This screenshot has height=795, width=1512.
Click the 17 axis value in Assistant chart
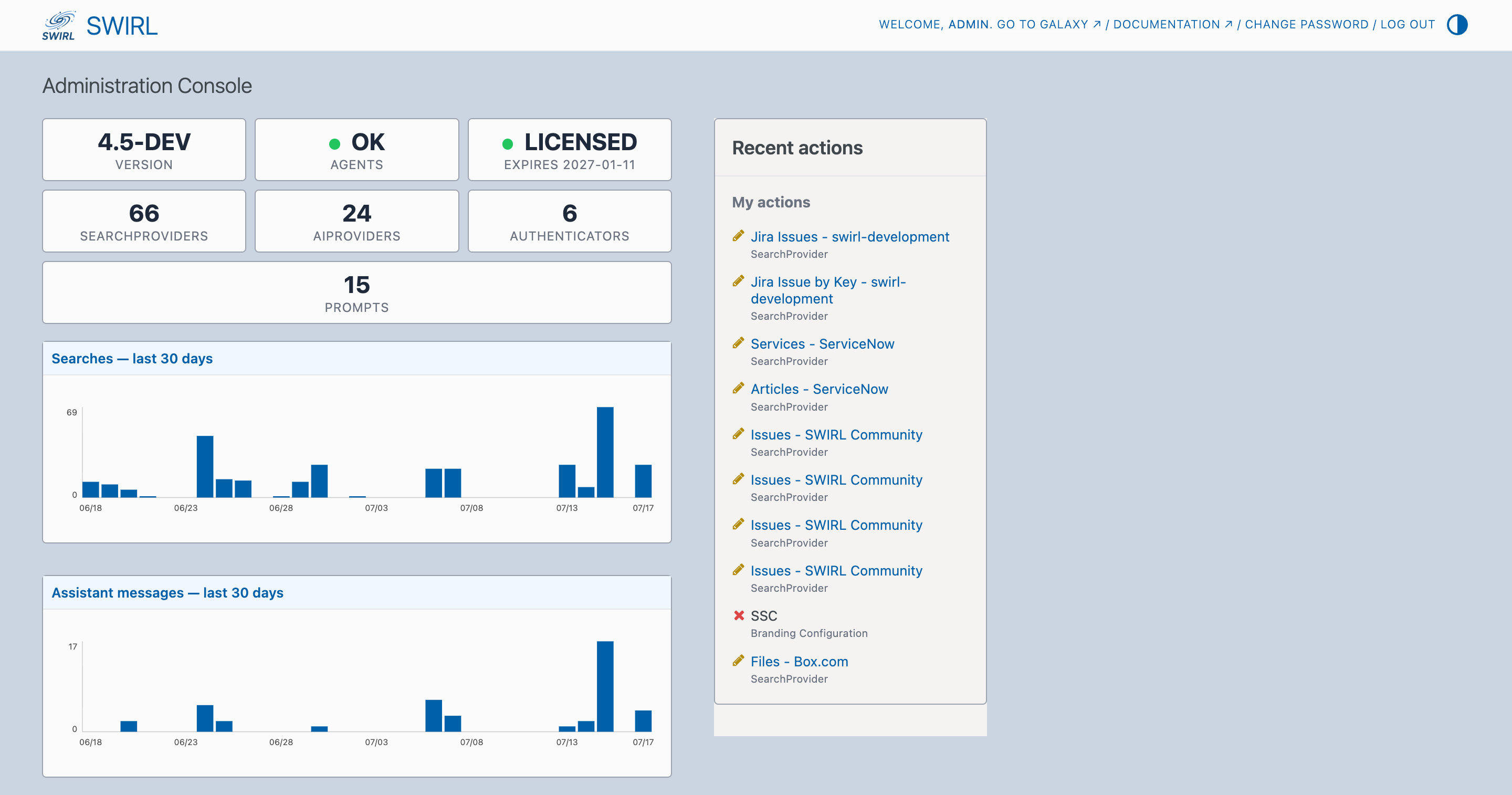72,646
